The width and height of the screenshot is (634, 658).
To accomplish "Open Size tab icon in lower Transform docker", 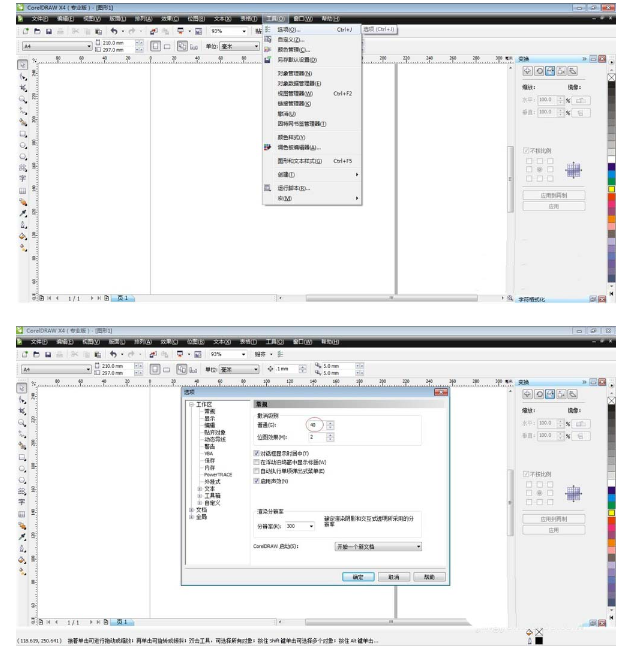I will tap(562, 394).
